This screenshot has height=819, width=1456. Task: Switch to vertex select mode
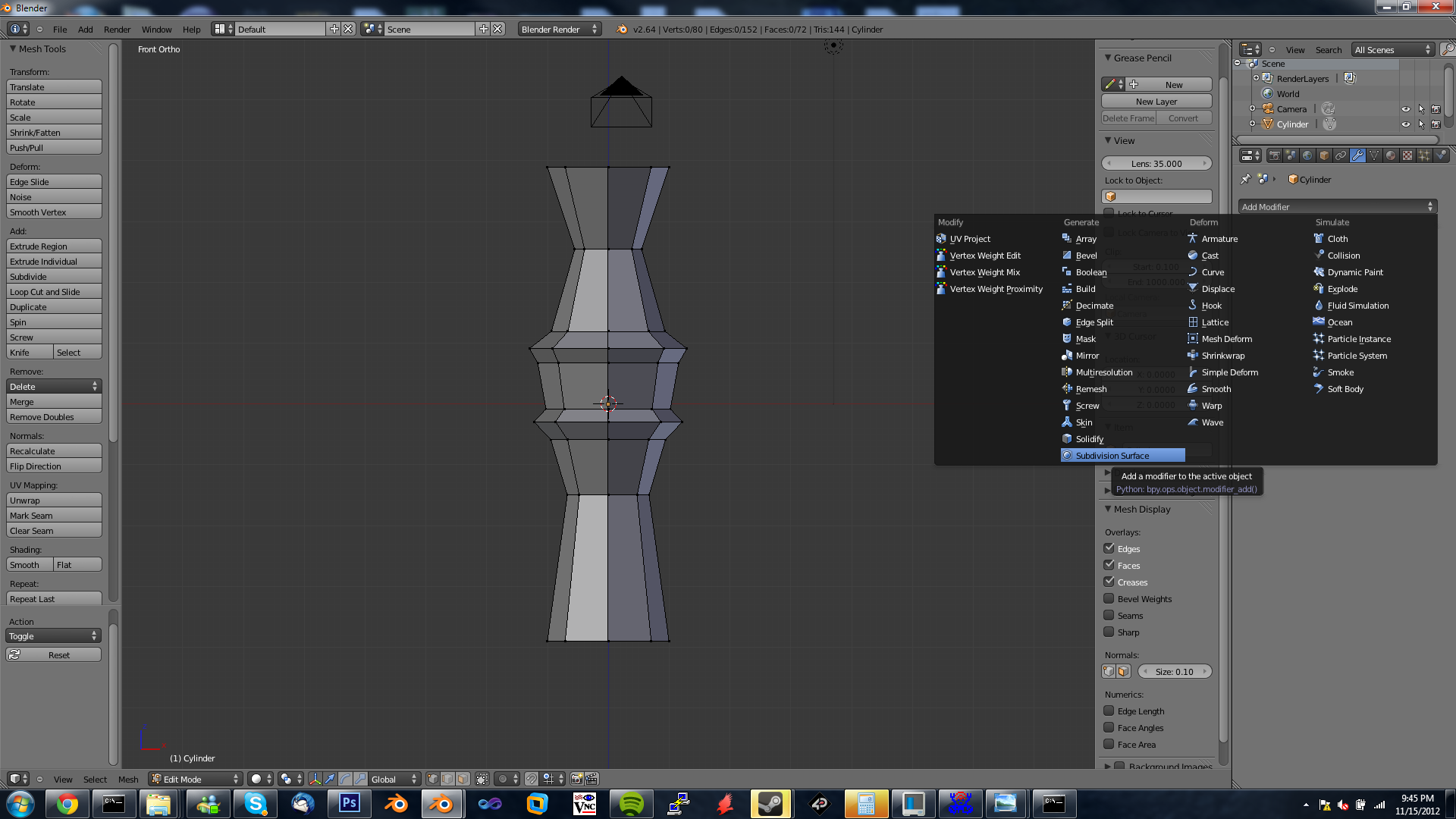pyautogui.click(x=433, y=779)
